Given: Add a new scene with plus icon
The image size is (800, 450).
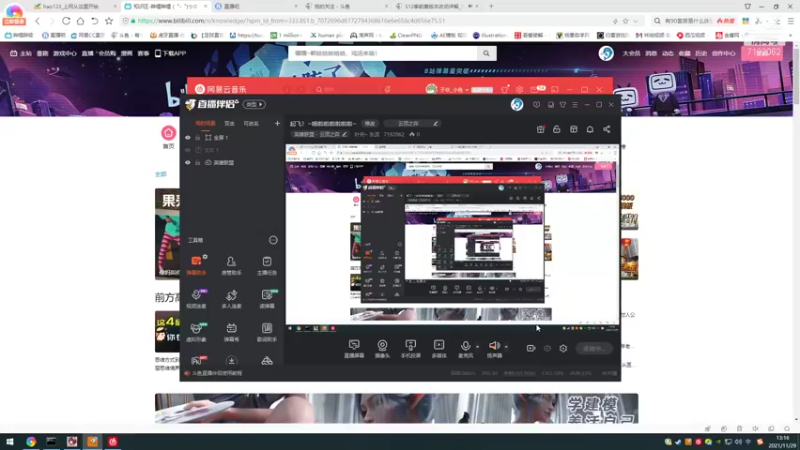Looking at the screenshot, I should [277, 123].
